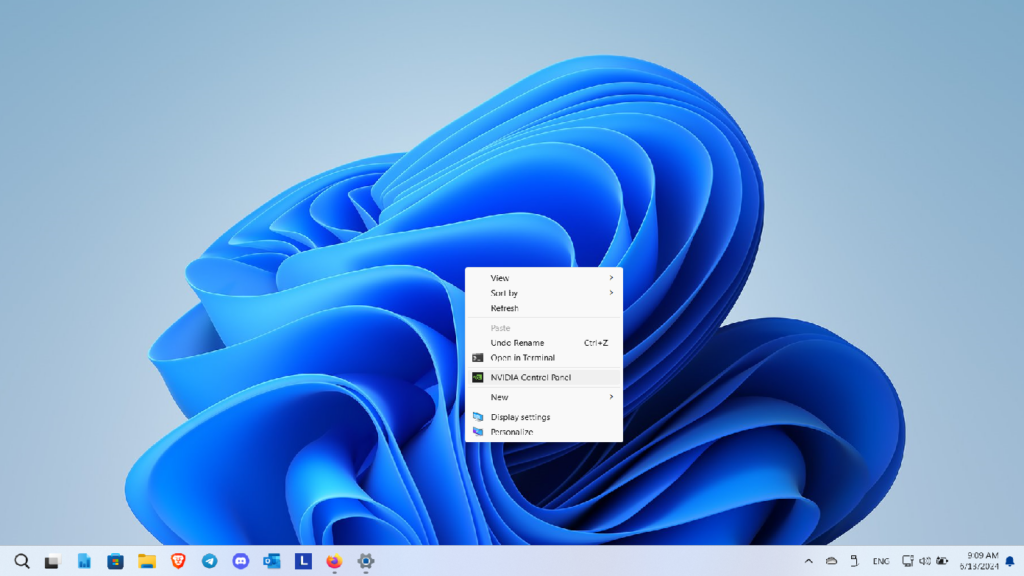Click the NVIDIA logo icon in menu
Image resolution: width=1024 pixels, height=576 pixels.
(478, 377)
